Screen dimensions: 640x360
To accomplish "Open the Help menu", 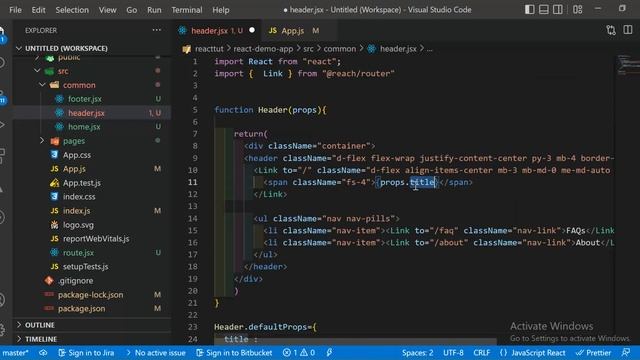I will click(220, 10).
